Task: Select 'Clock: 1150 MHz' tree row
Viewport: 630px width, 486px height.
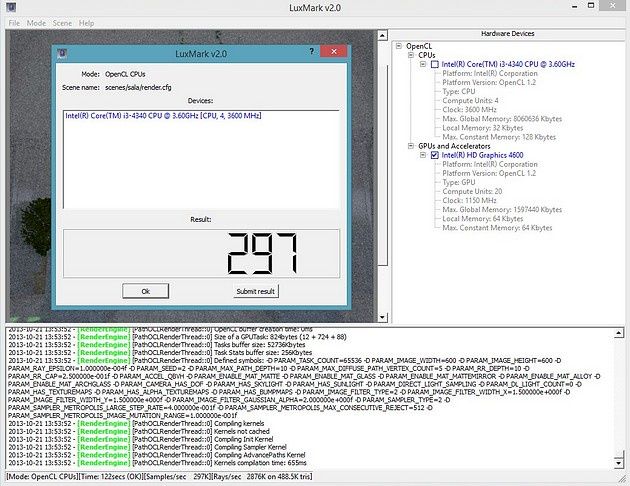Action: tap(469, 200)
